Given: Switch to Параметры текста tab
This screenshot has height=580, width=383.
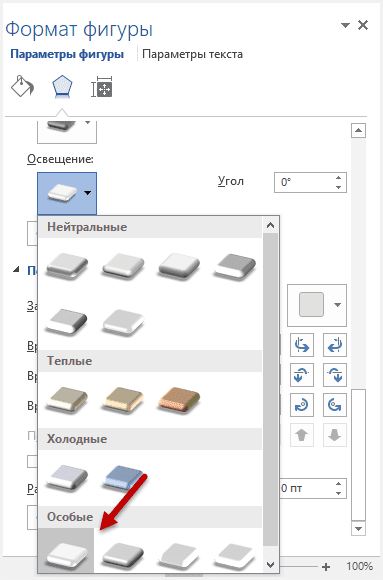Looking at the screenshot, I should pyautogui.click(x=192, y=54).
